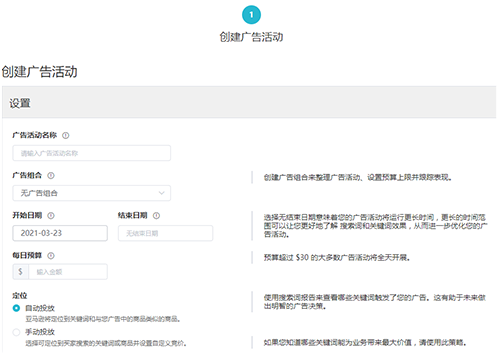Focus the 广告活动名称 input field
Viewport: 502px width, 364px height.
click(x=92, y=153)
